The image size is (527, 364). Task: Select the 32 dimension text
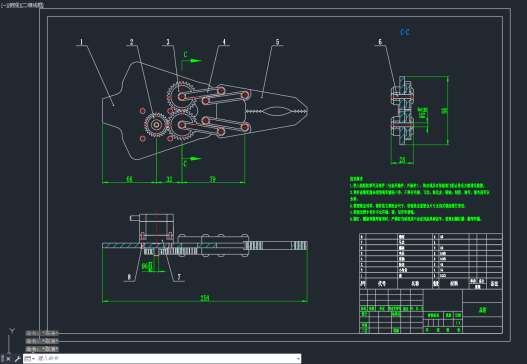(x=169, y=179)
